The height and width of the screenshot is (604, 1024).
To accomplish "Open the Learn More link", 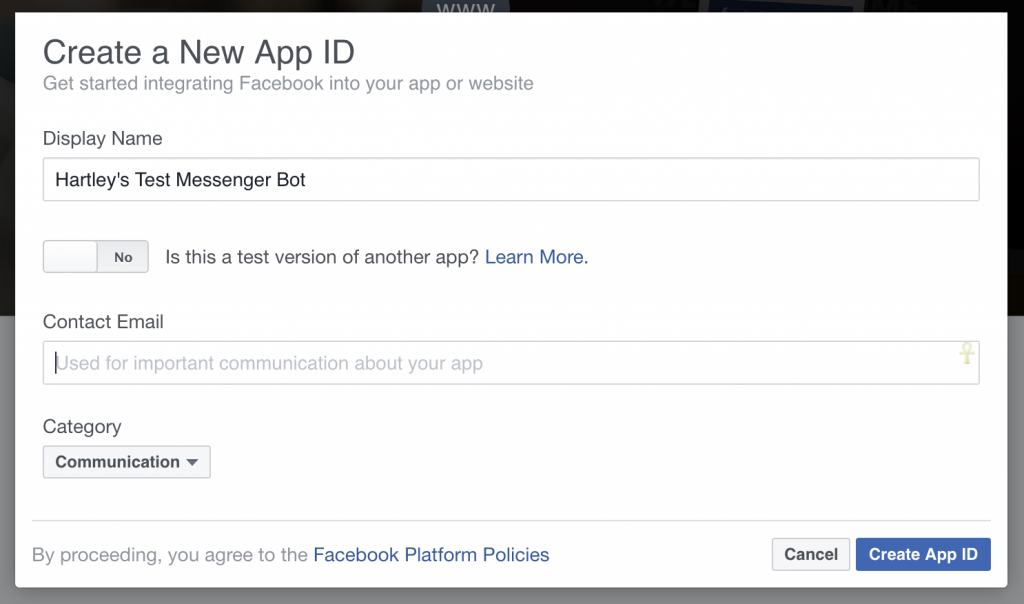I will pos(536,257).
